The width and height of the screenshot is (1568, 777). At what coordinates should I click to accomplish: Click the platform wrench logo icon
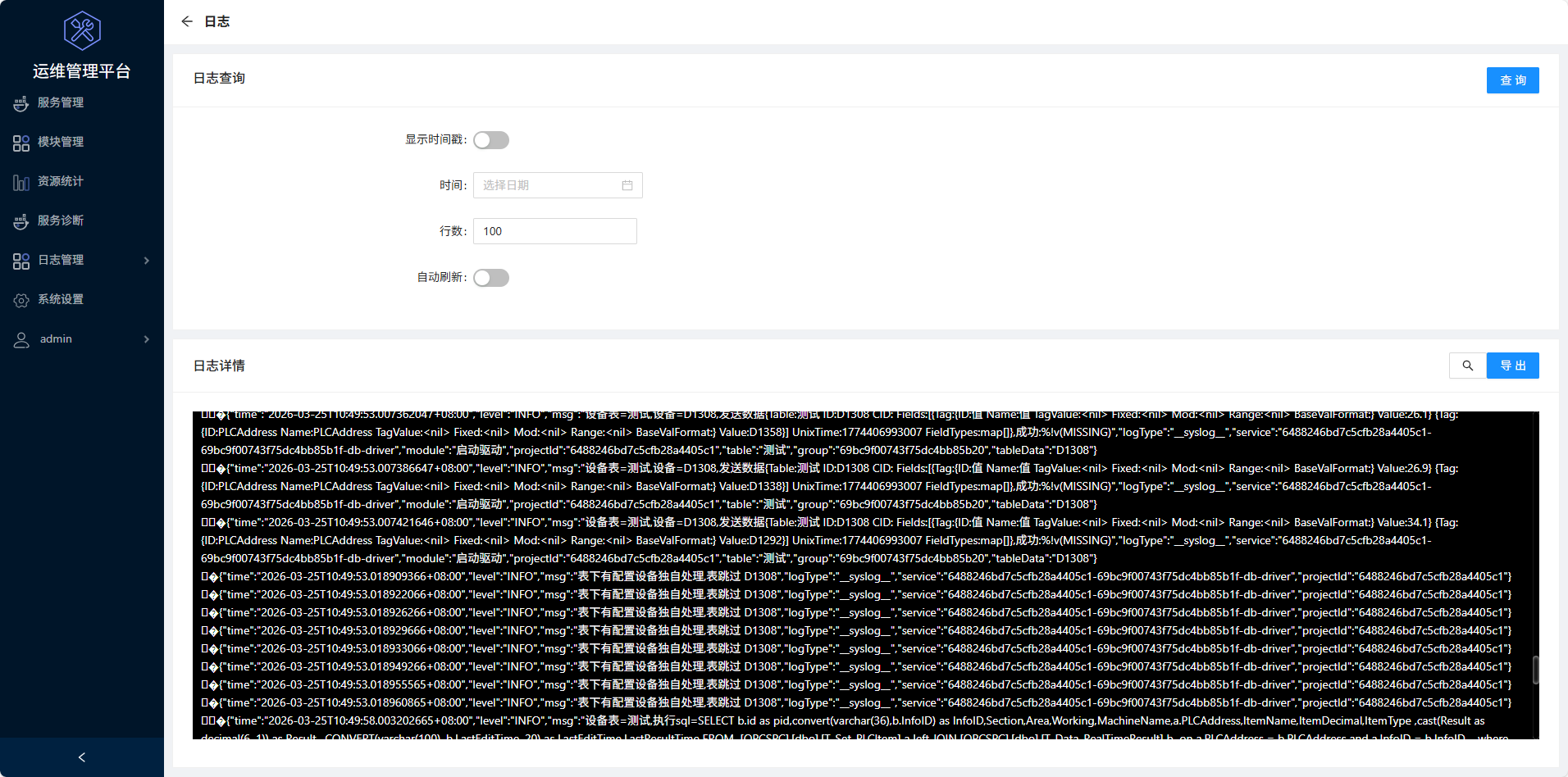(82, 31)
